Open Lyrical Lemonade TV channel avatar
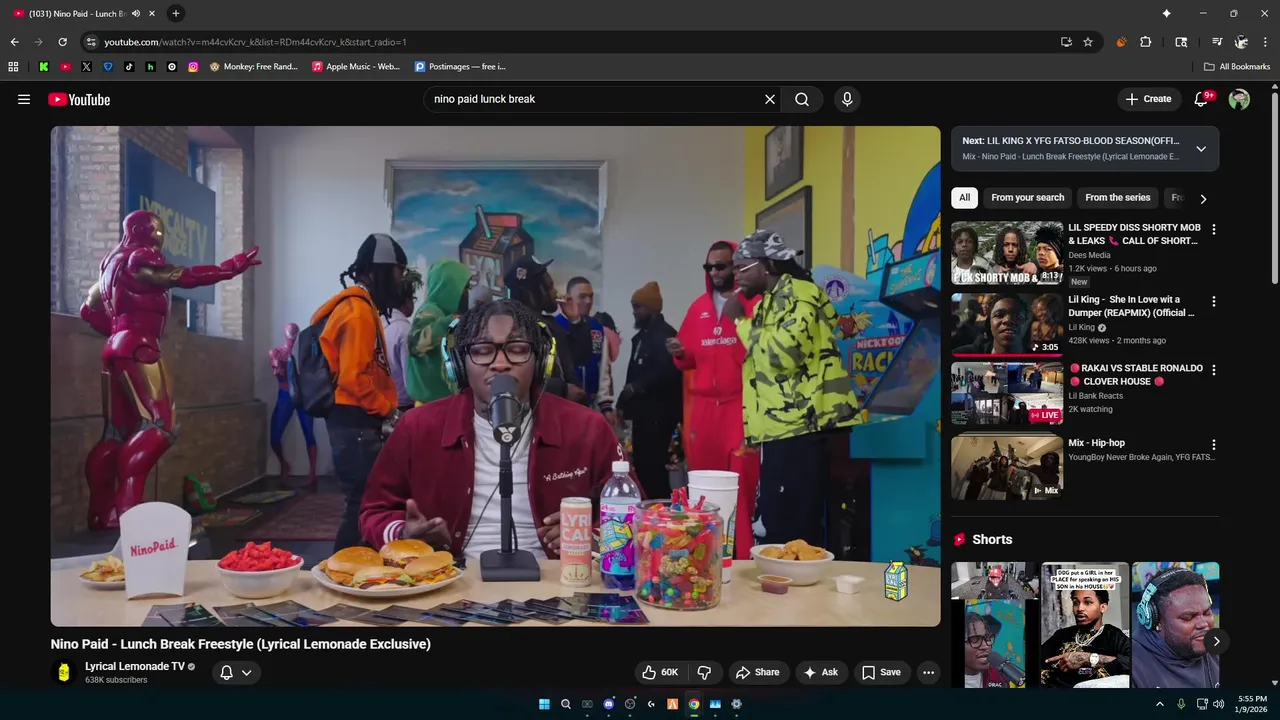 (x=64, y=672)
